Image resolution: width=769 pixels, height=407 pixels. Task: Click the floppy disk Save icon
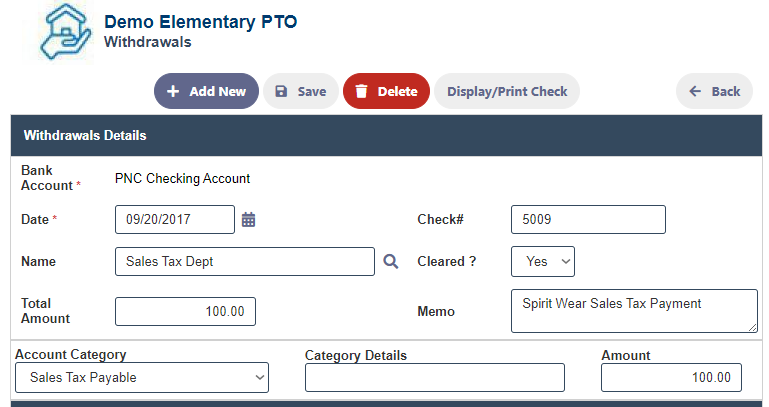pos(281,91)
